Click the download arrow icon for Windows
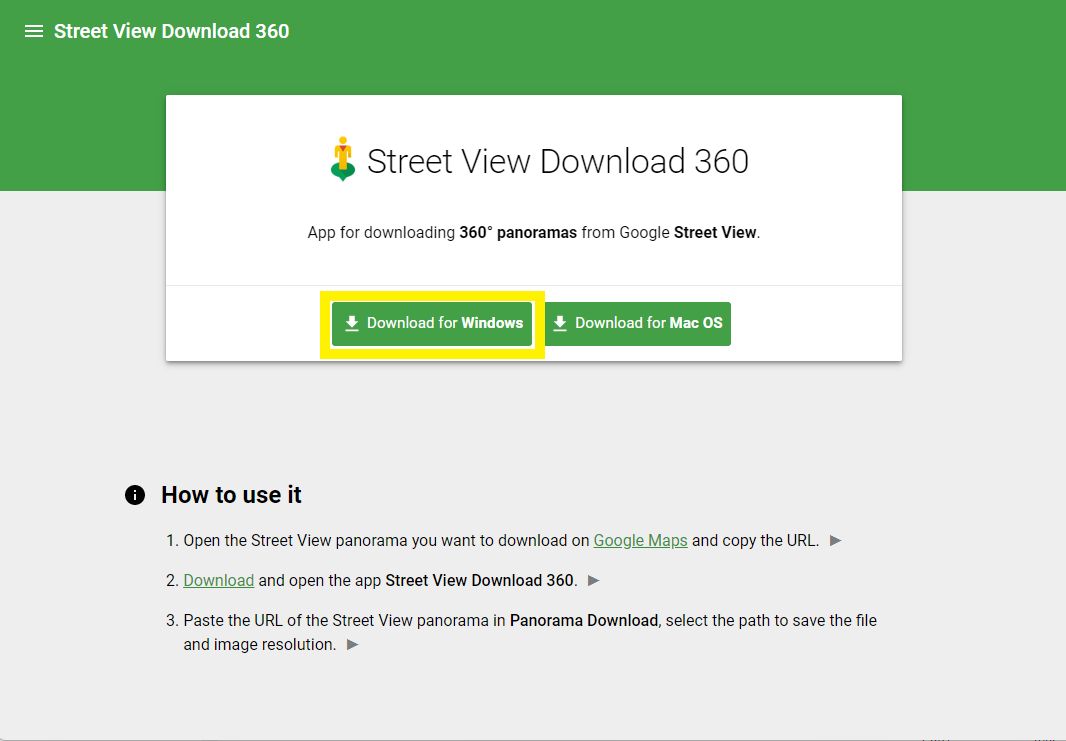Viewport: 1066px width, 741px height. (x=352, y=323)
